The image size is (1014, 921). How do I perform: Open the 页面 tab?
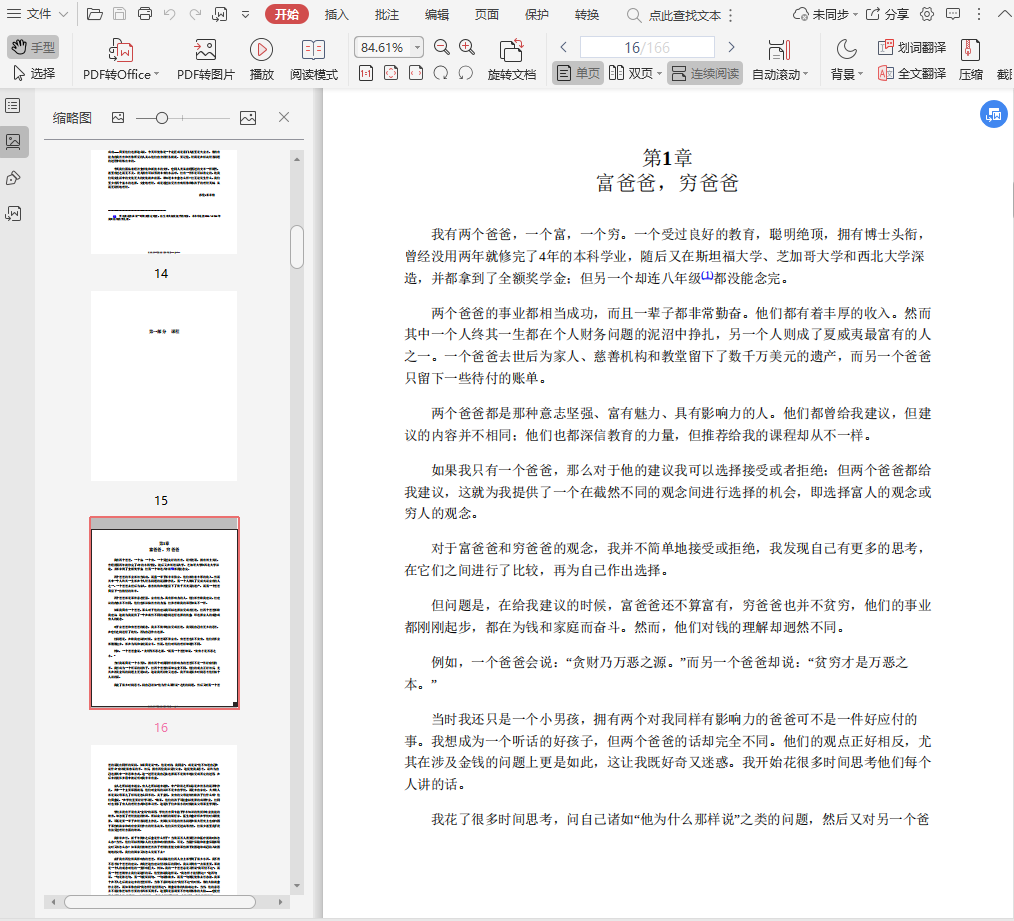coord(487,14)
